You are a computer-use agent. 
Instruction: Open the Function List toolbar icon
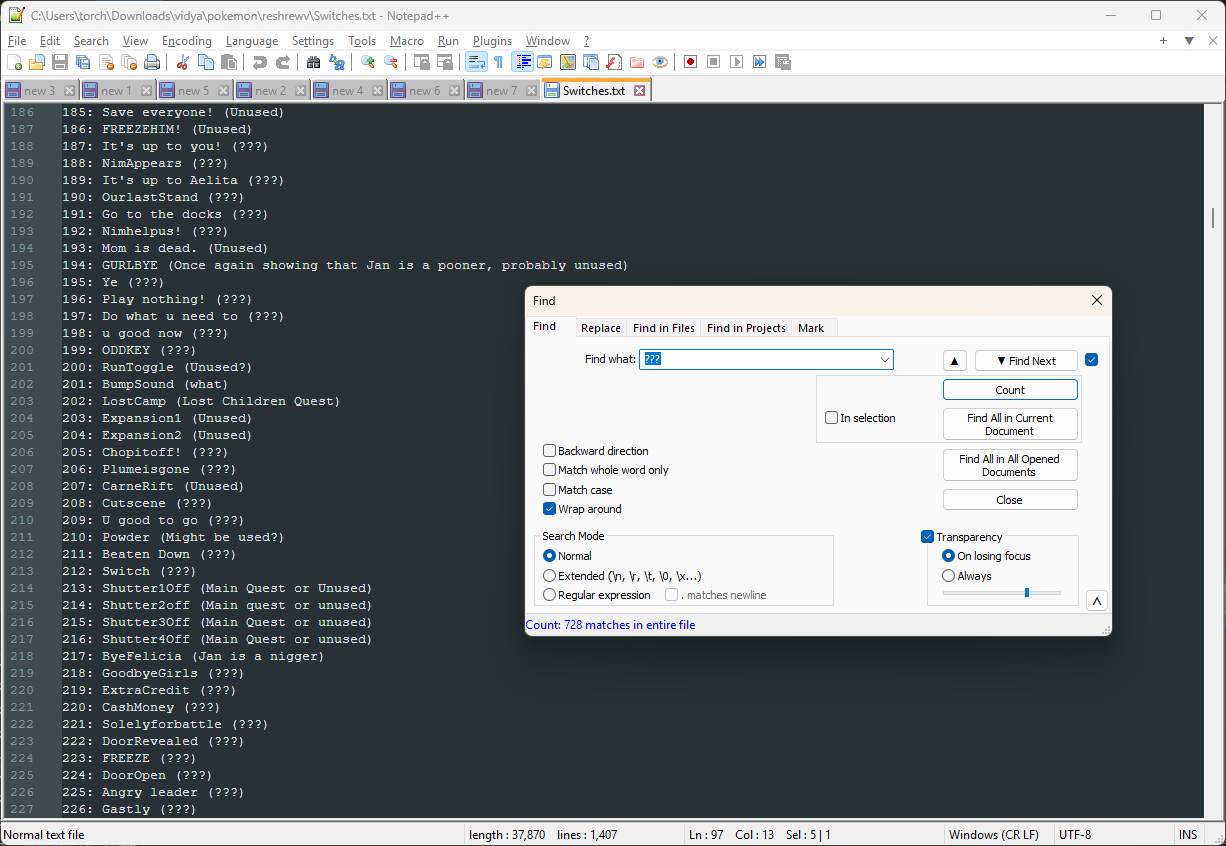pos(614,62)
